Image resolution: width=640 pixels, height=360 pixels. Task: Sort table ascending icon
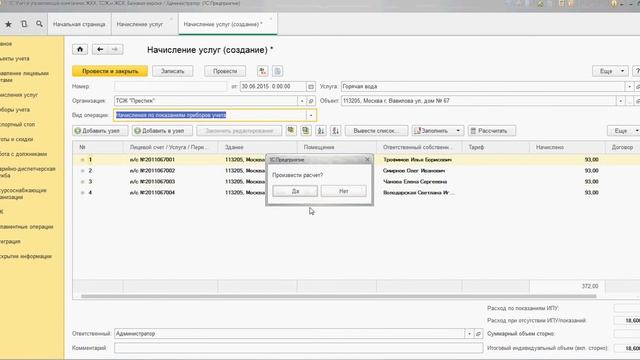coord(321,131)
